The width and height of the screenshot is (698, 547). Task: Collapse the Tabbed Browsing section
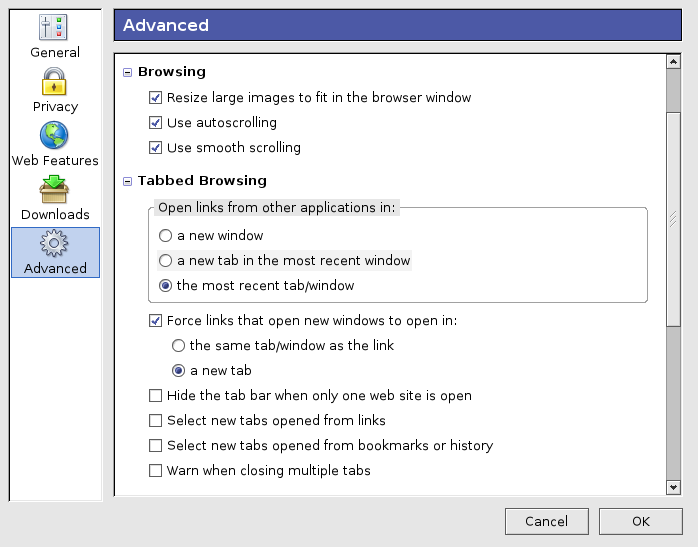pos(127,182)
